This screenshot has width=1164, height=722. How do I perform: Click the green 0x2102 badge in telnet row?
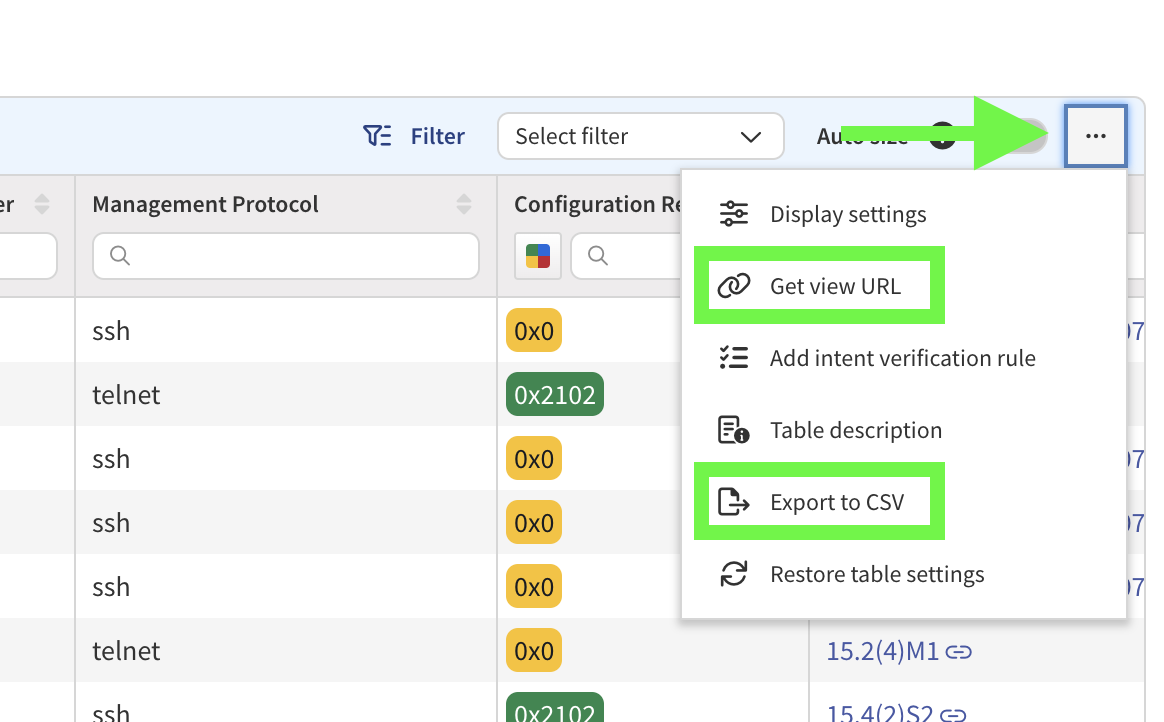point(554,395)
